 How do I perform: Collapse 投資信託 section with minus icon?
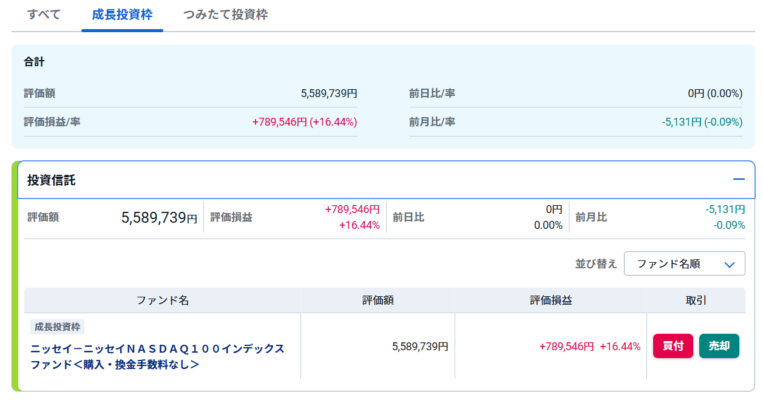pyautogui.click(x=738, y=179)
